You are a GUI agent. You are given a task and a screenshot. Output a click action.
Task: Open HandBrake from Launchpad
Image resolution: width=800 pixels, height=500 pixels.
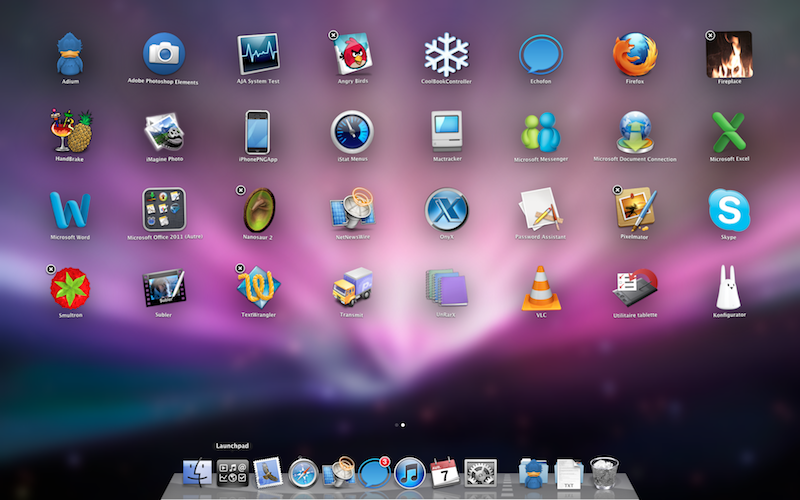tap(70, 131)
